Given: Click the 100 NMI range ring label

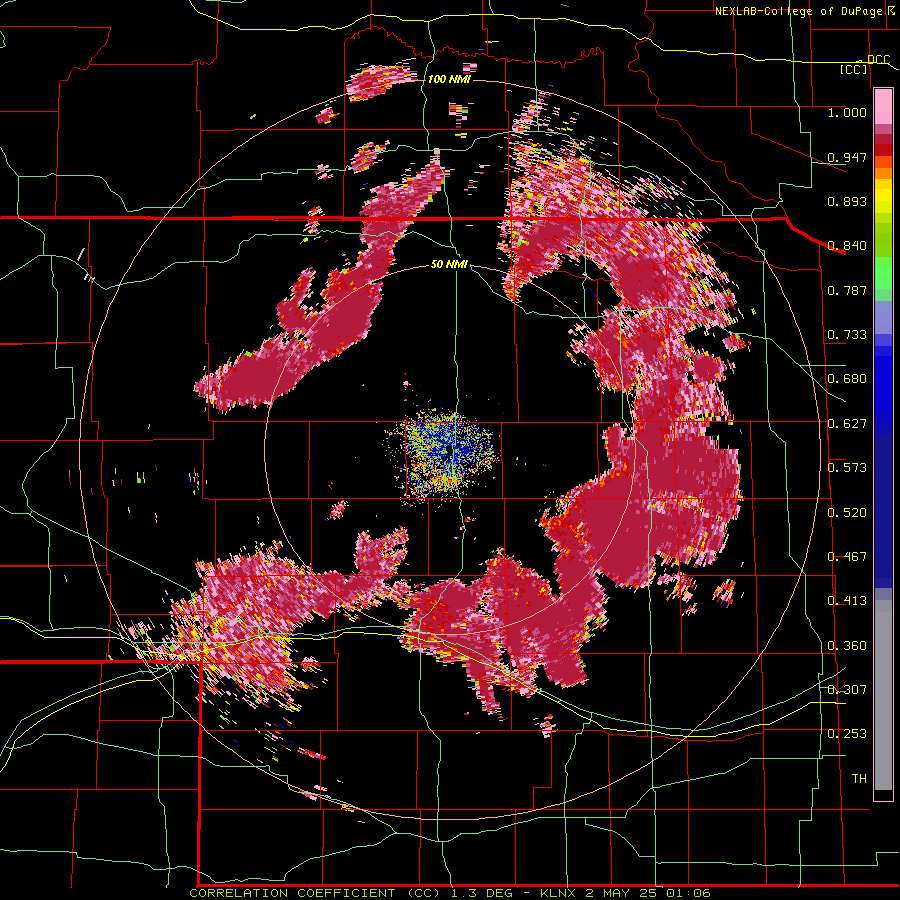Looking at the screenshot, I should coord(449,79).
